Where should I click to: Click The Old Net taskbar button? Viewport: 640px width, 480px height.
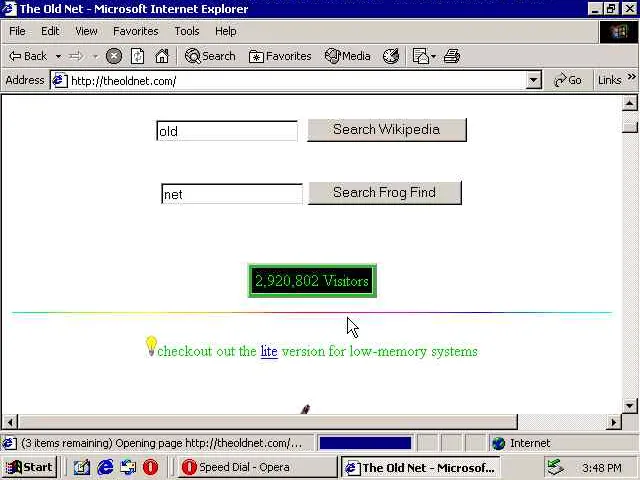pyautogui.click(x=420, y=467)
